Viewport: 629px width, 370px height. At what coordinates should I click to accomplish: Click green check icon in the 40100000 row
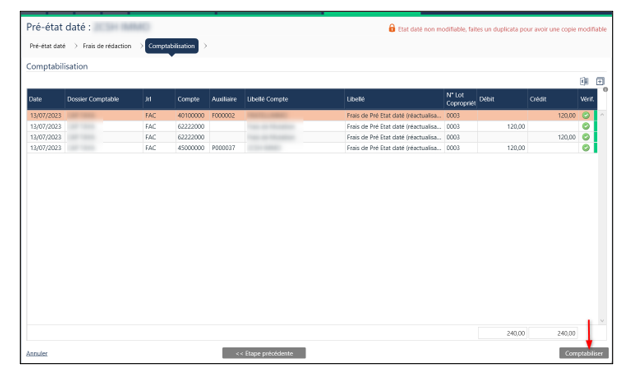pos(586,116)
